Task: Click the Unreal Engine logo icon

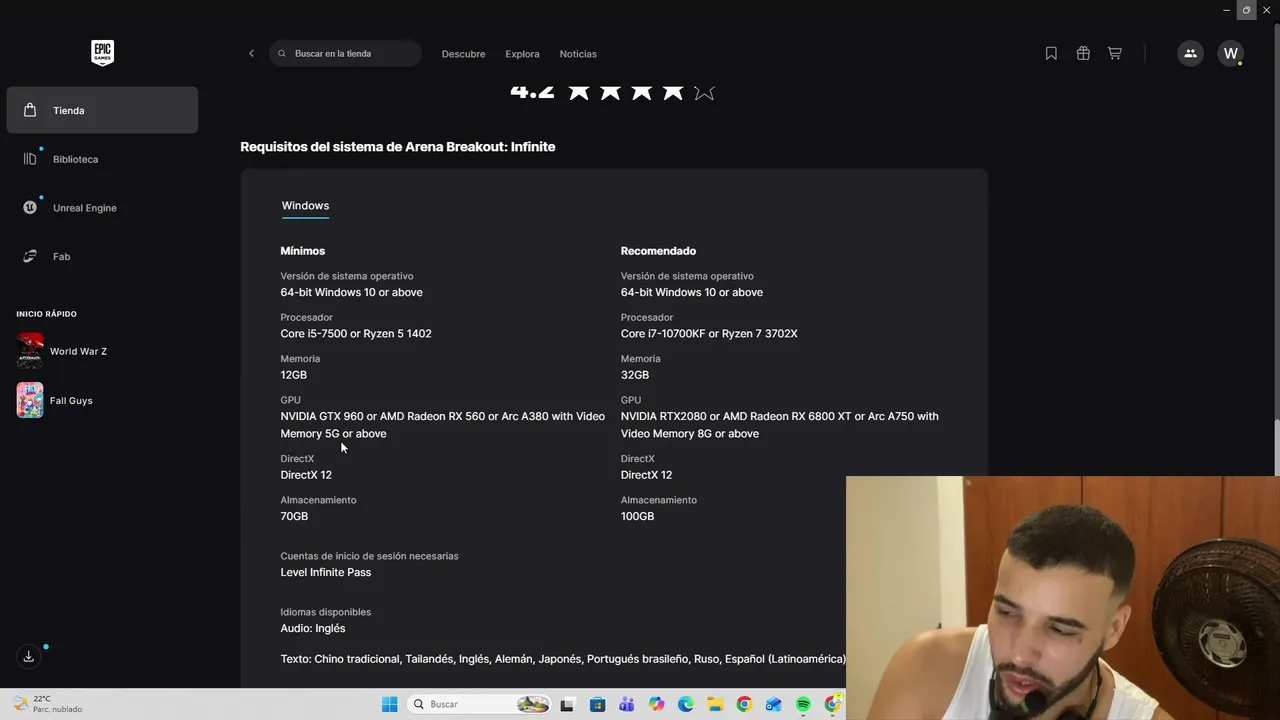Action: 30,208
